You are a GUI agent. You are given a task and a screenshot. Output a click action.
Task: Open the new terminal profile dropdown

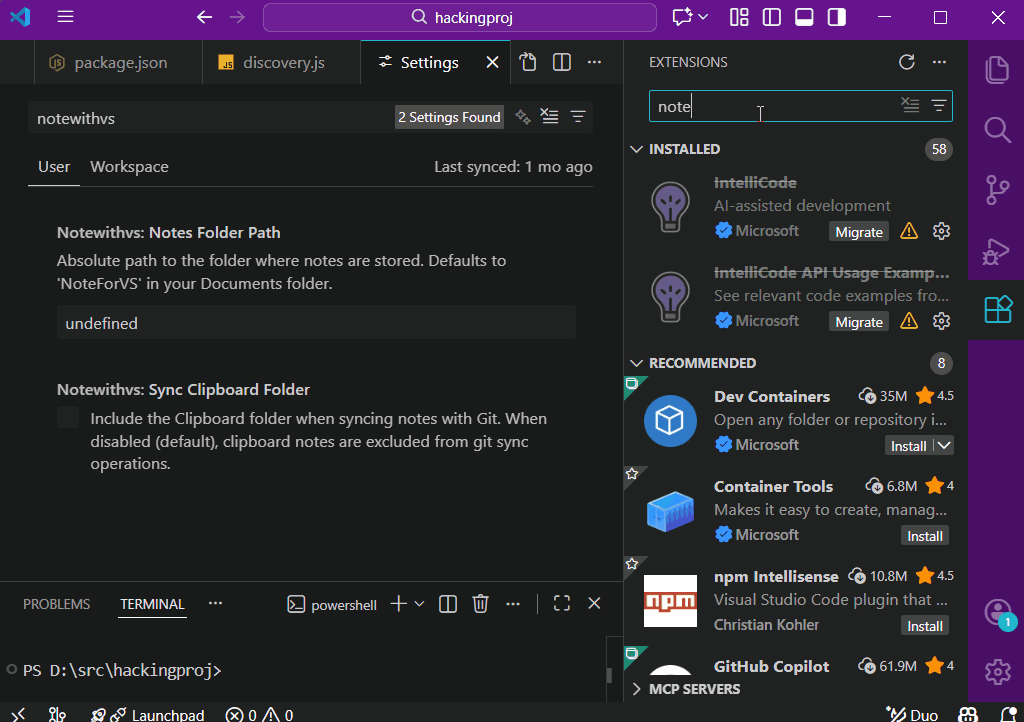(419, 604)
